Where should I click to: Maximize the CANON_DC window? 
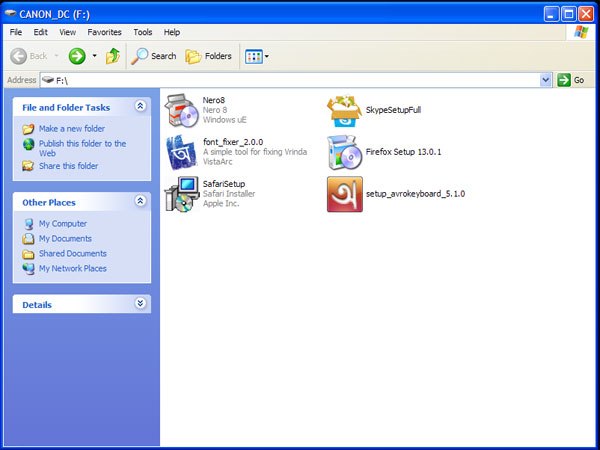(x=569, y=14)
